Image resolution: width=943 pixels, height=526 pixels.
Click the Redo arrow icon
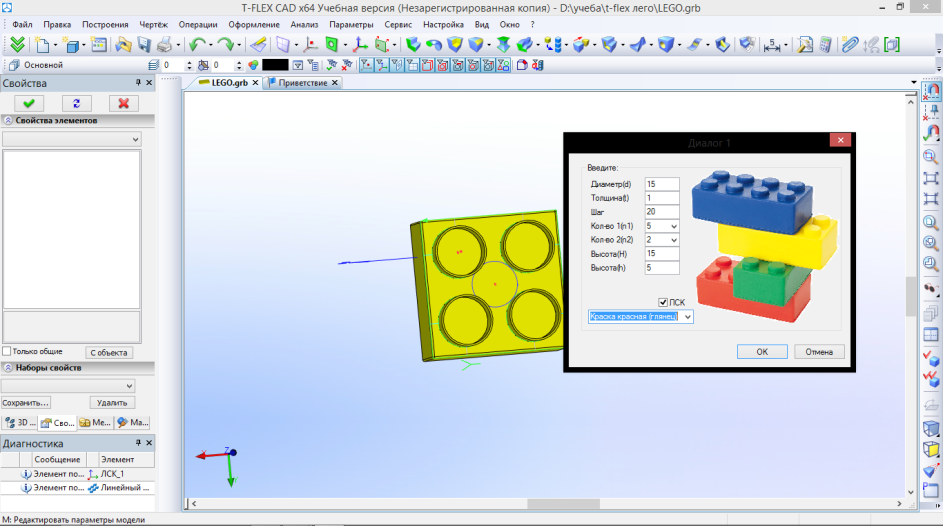pos(226,45)
